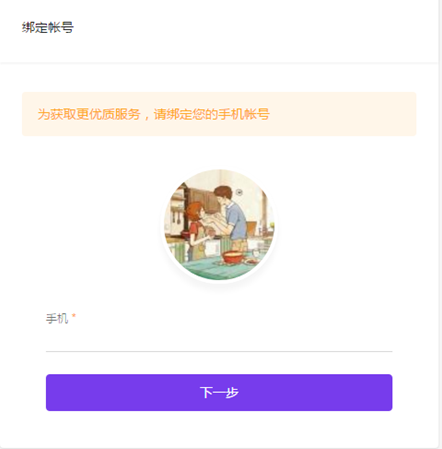Click the 绑定帐号 page title

click(x=48, y=27)
